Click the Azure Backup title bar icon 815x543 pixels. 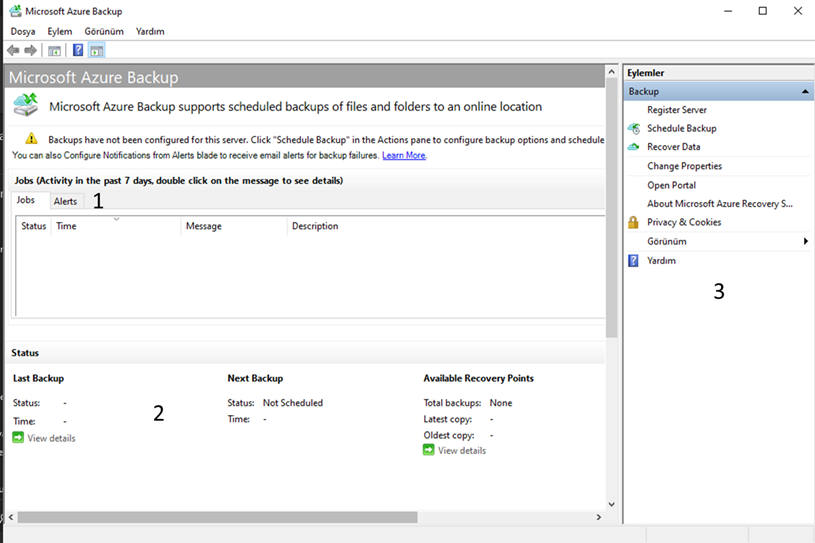(16, 11)
